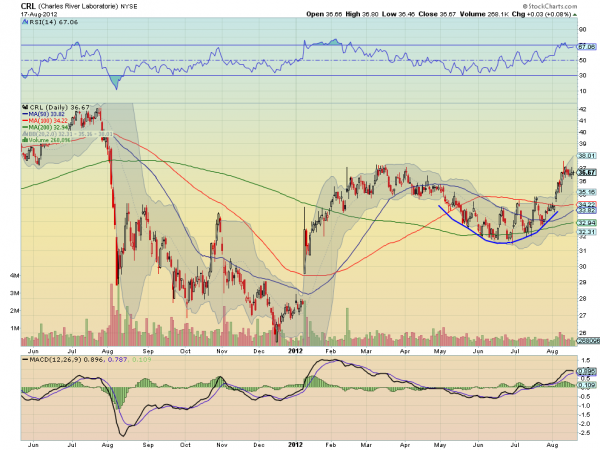
Task: Click the blue 33.82 price-axis tag
Action: coord(587,210)
